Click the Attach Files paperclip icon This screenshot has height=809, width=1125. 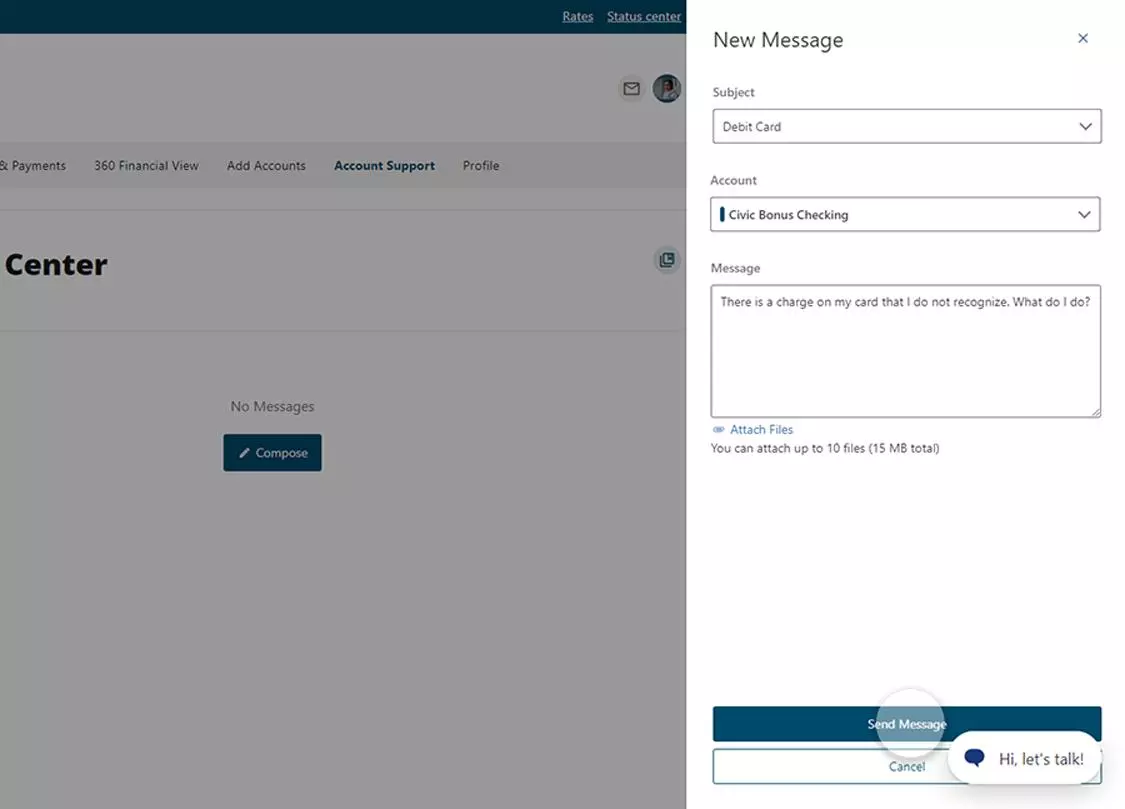717,429
